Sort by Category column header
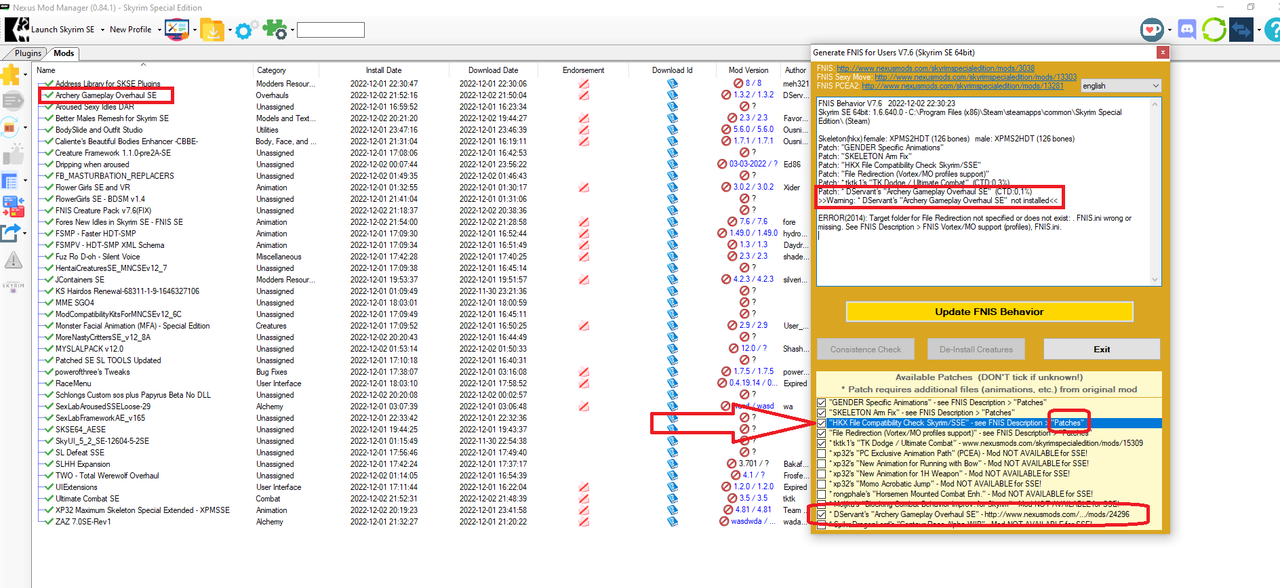1280x588 pixels. pyautogui.click(x=271, y=70)
